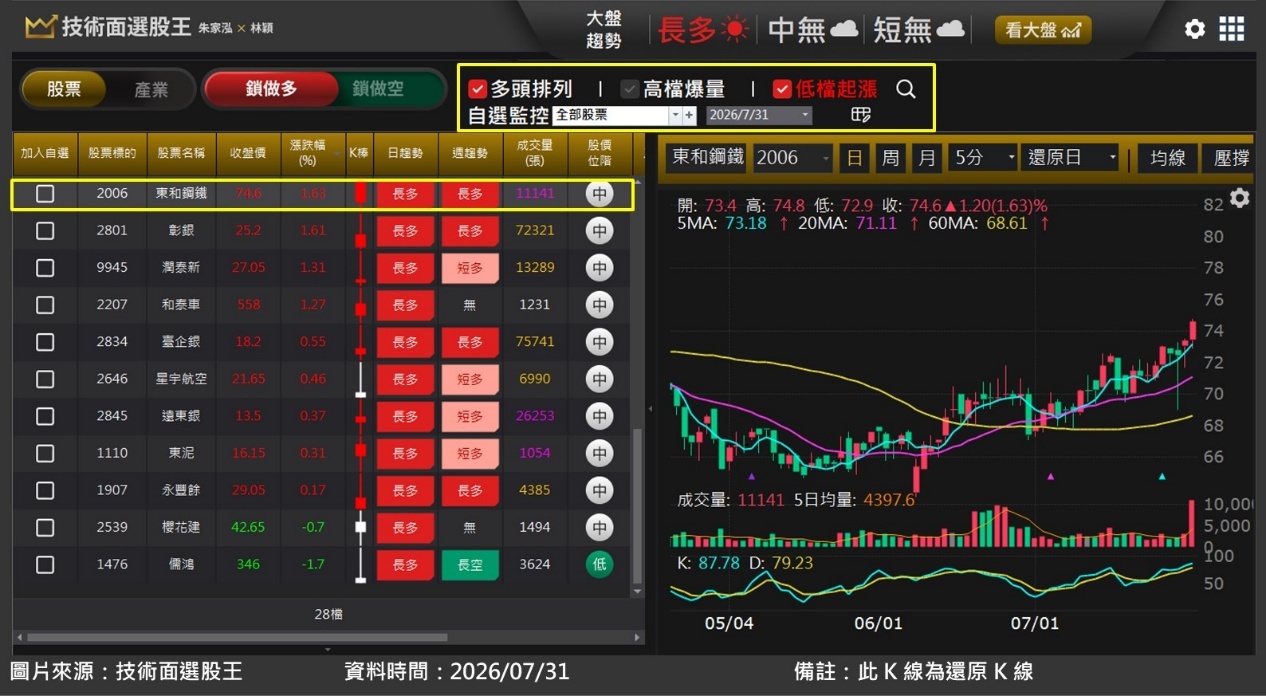Image resolution: width=1266 pixels, height=696 pixels.
Task: Open the column edit table icon
Action: [861, 115]
